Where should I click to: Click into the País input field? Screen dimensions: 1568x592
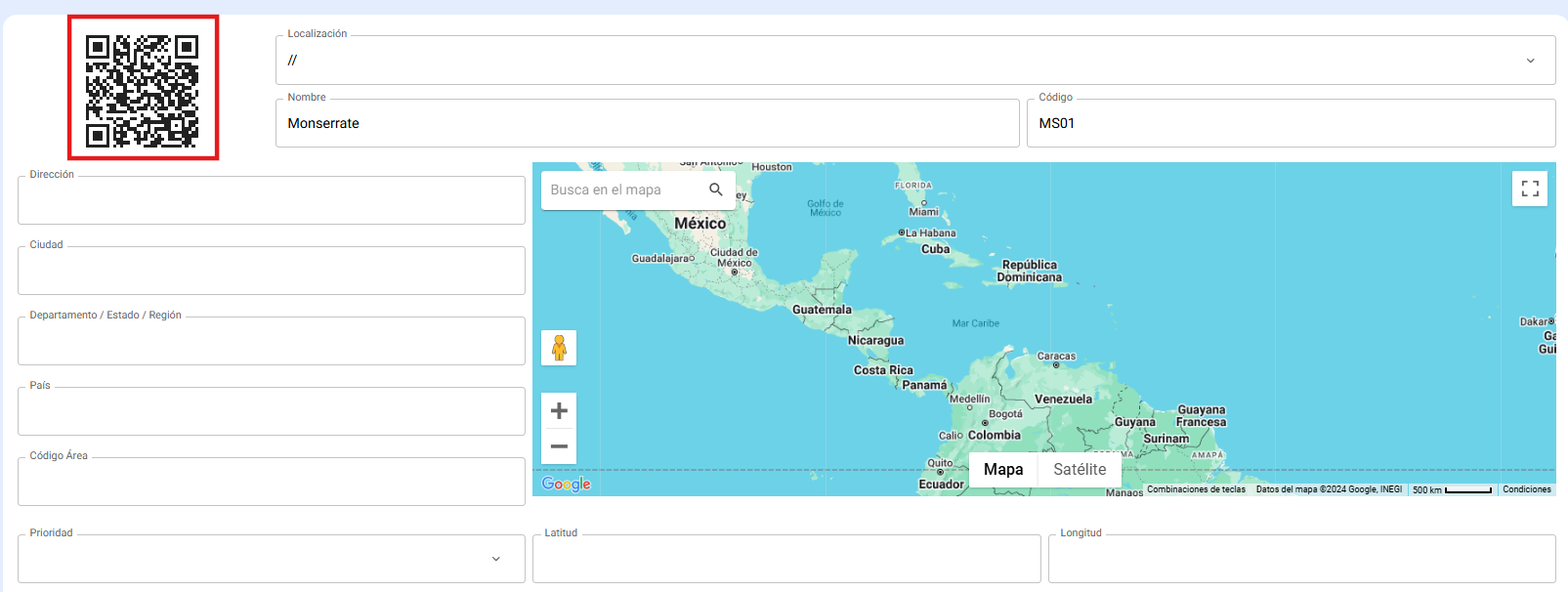click(272, 412)
